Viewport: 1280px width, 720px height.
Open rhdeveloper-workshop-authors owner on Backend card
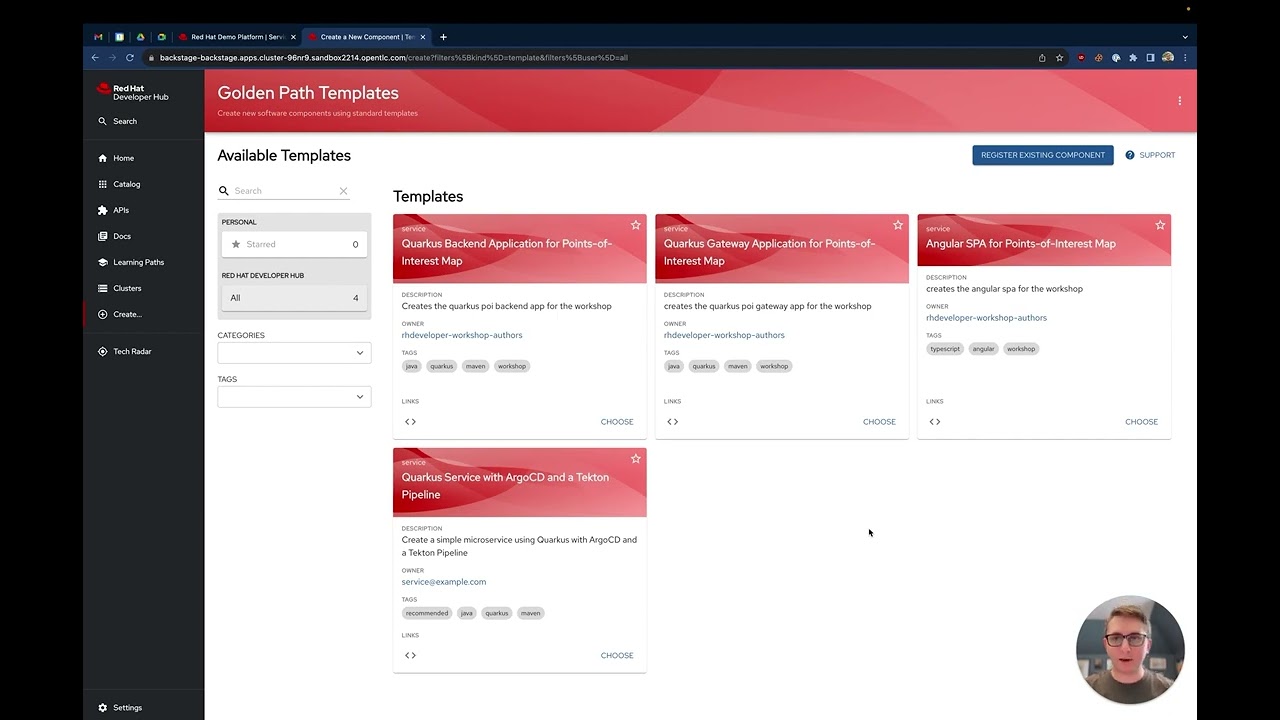tap(462, 335)
